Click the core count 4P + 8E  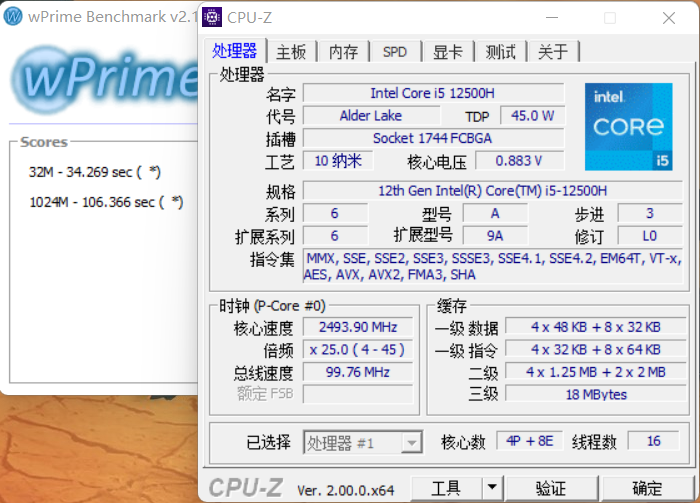click(x=530, y=441)
